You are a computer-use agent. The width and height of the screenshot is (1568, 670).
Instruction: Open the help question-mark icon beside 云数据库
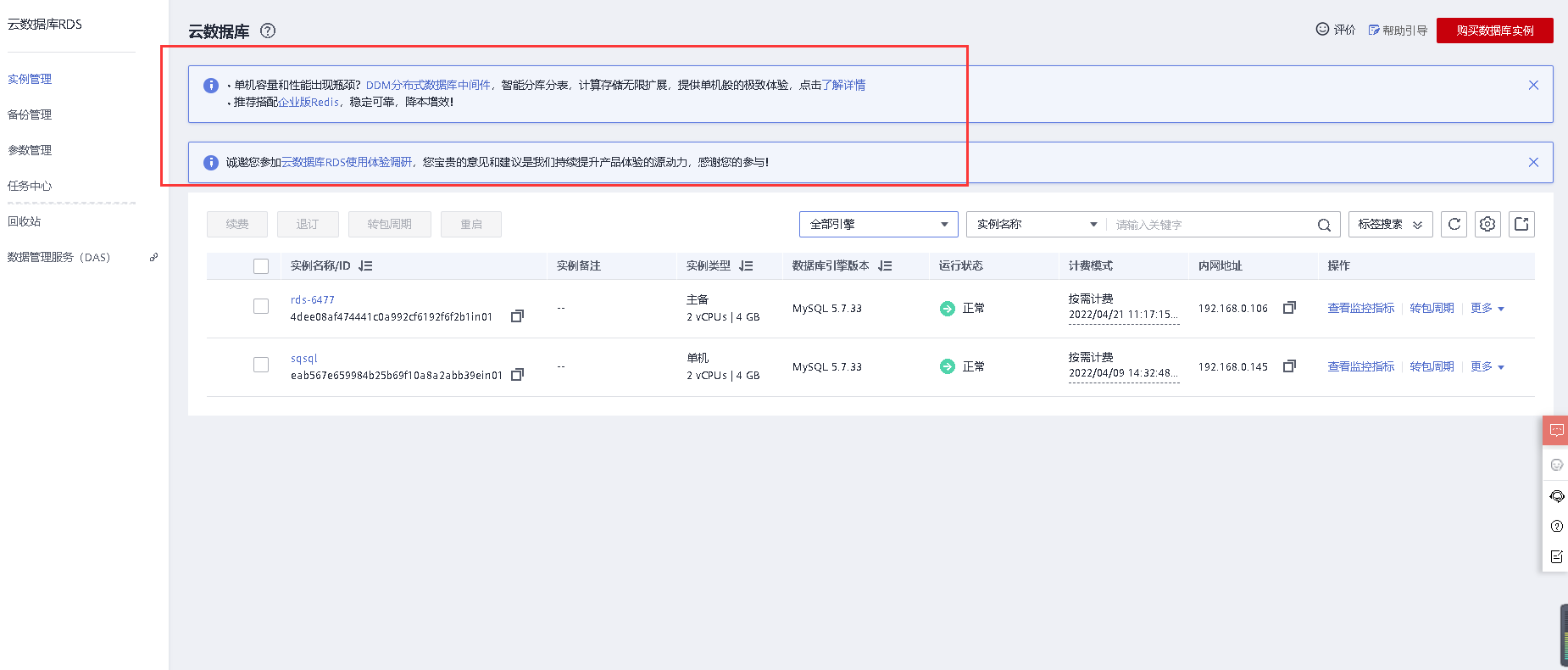(x=268, y=31)
